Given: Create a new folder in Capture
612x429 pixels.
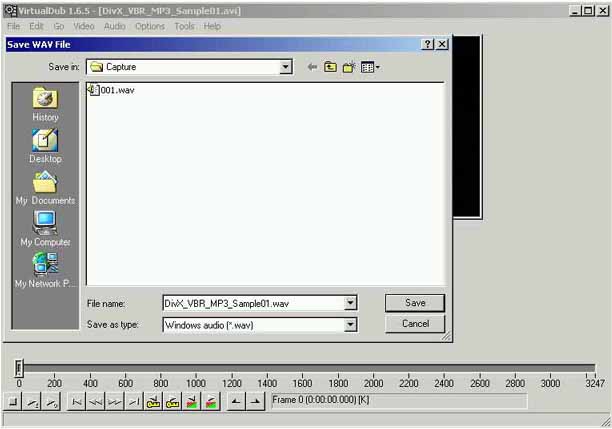Looking at the screenshot, I should pyautogui.click(x=349, y=67).
